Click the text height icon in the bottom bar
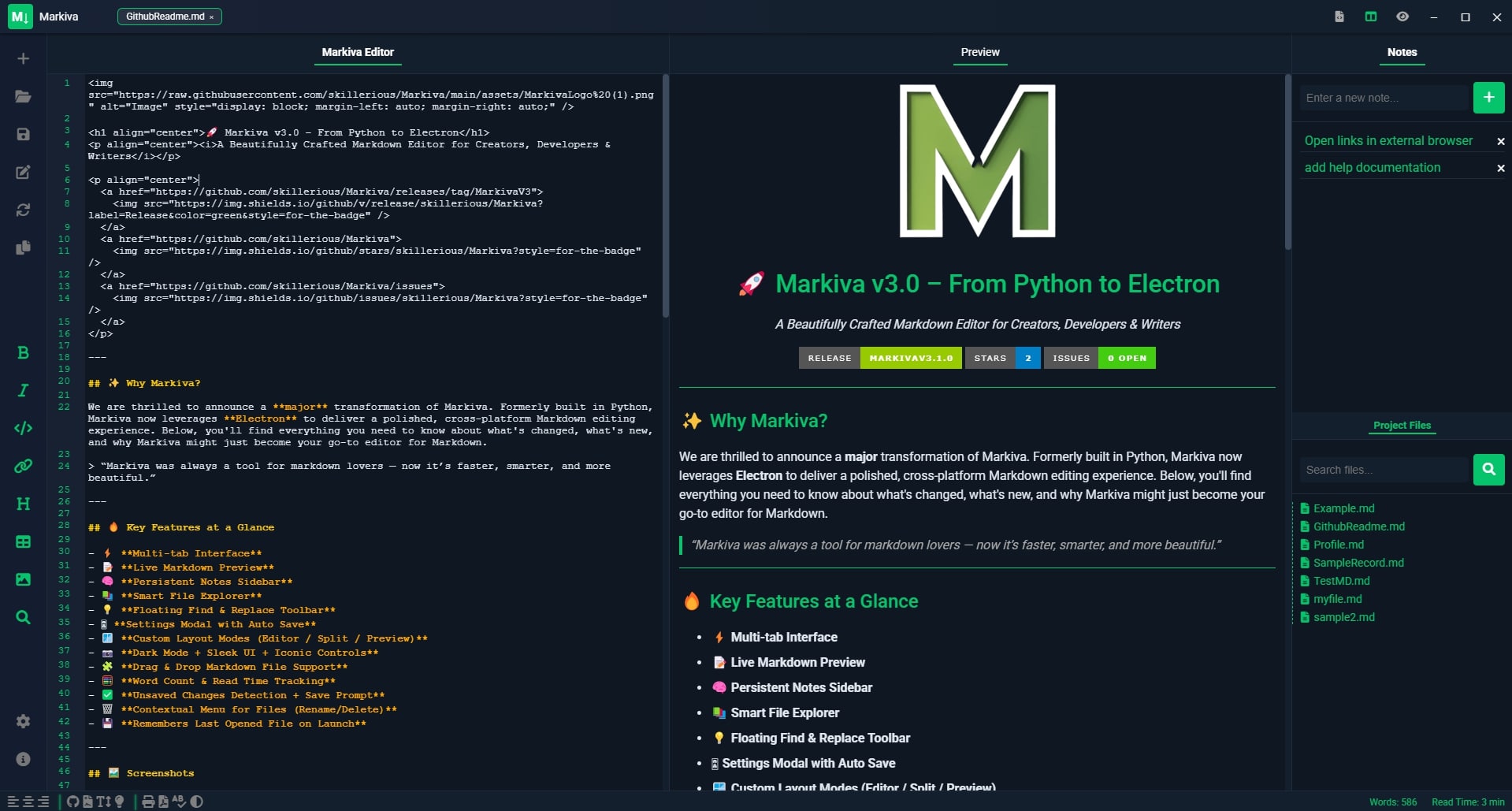Screen dimensions: 1512x811 coord(104,802)
